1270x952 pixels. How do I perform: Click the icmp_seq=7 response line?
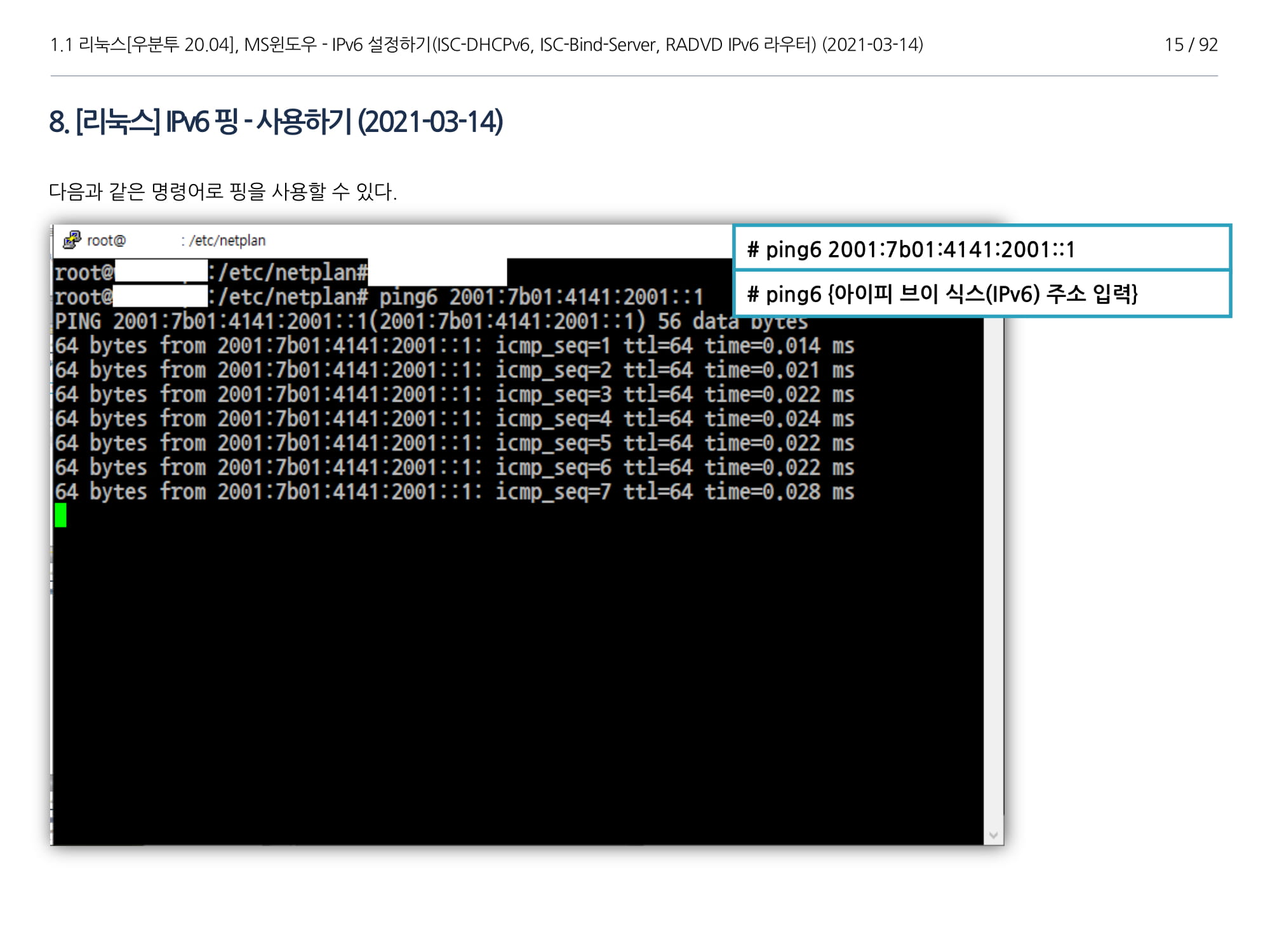point(454,492)
